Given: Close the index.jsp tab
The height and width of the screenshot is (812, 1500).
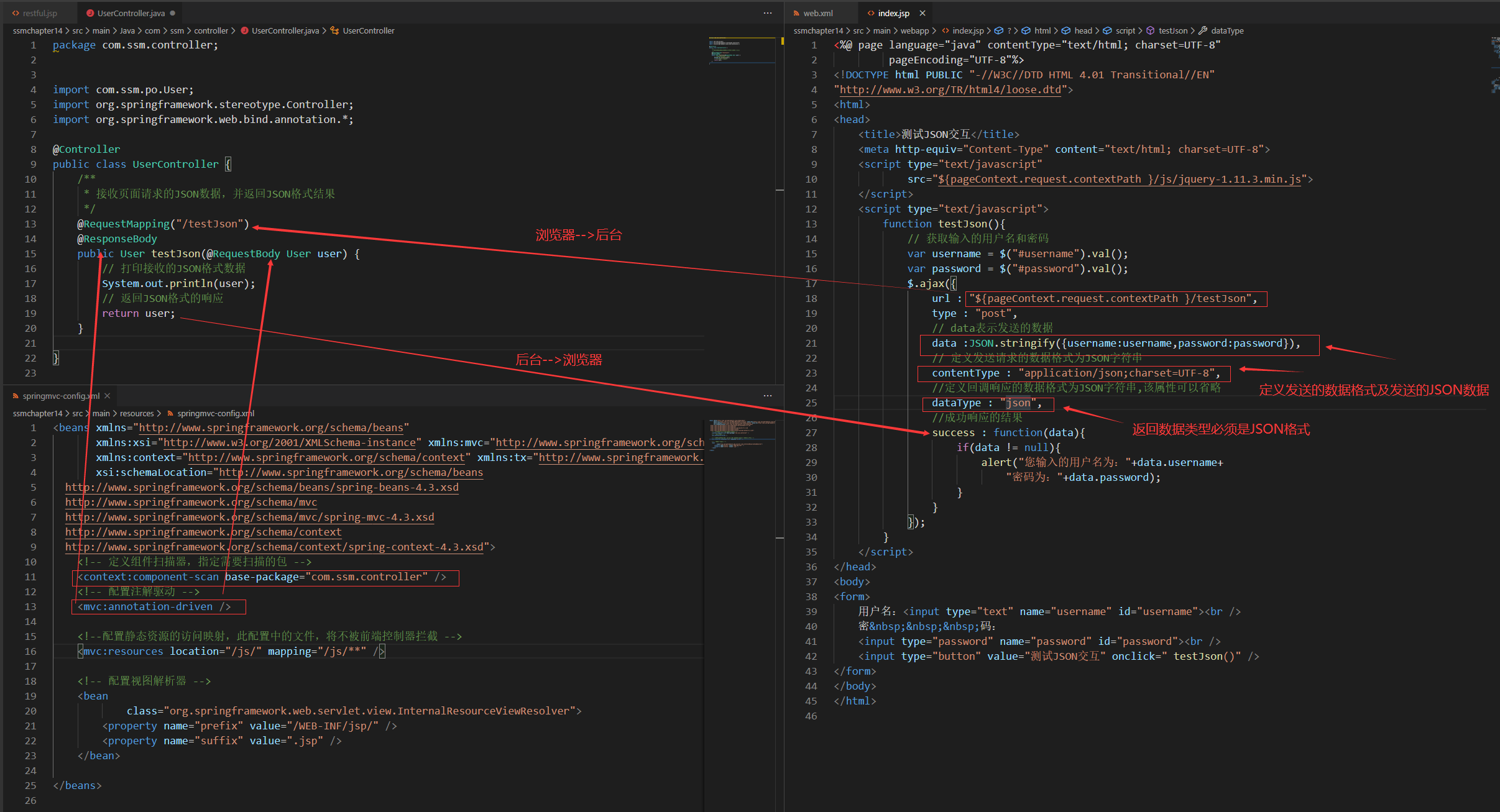Looking at the screenshot, I should [x=923, y=13].
